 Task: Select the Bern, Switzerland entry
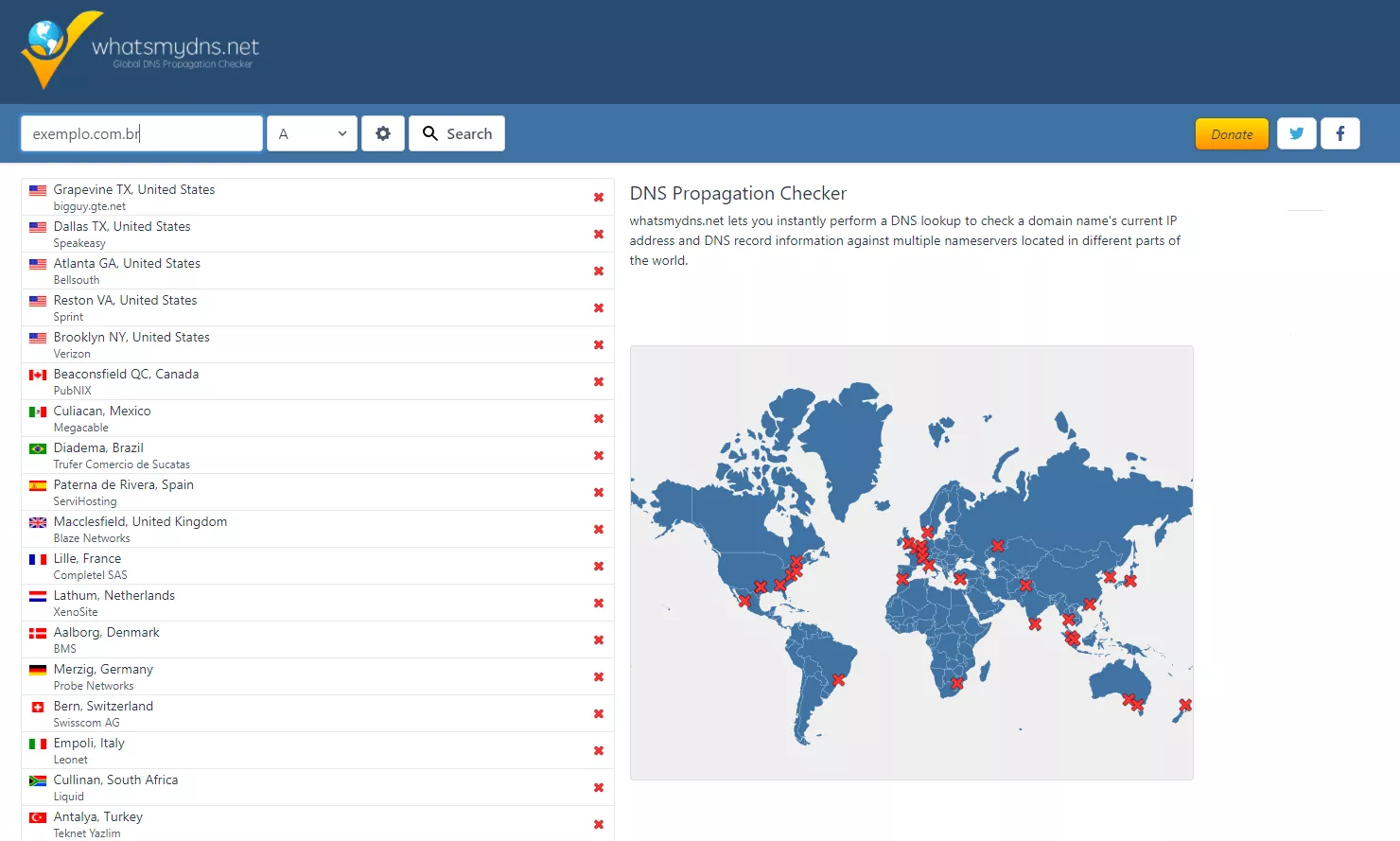(x=318, y=713)
